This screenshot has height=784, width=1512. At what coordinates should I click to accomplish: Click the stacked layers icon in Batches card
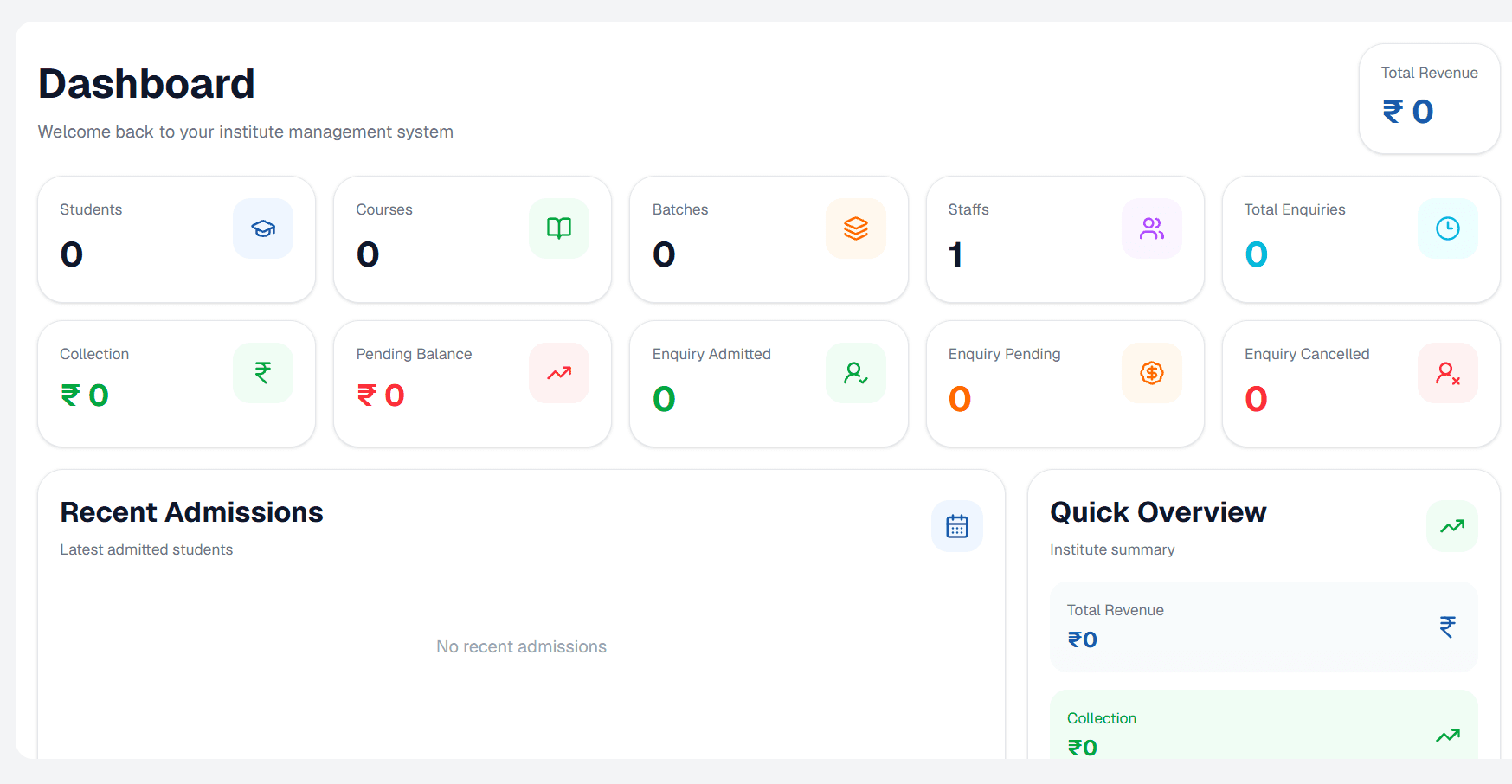pyautogui.click(x=856, y=228)
